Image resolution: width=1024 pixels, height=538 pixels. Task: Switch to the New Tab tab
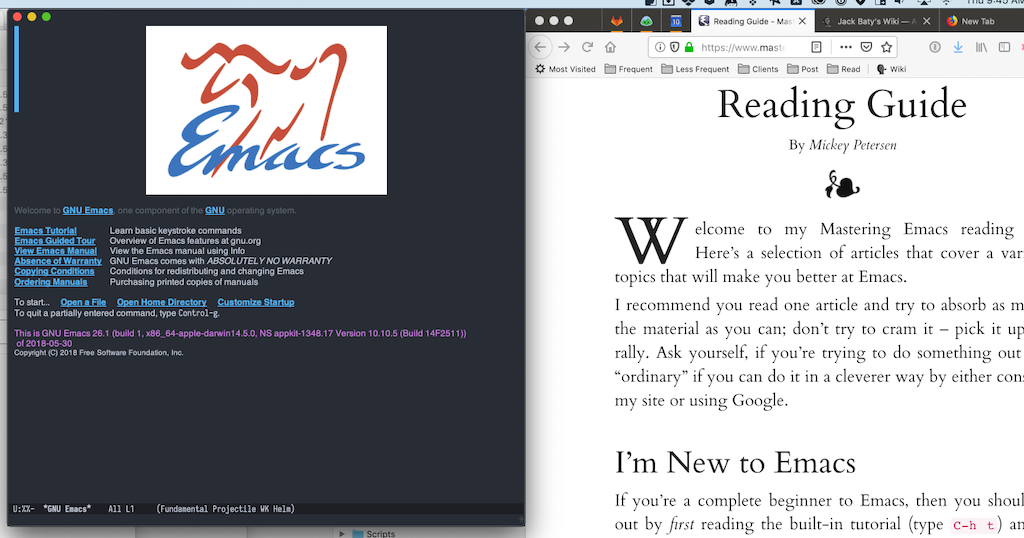pos(978,21)
